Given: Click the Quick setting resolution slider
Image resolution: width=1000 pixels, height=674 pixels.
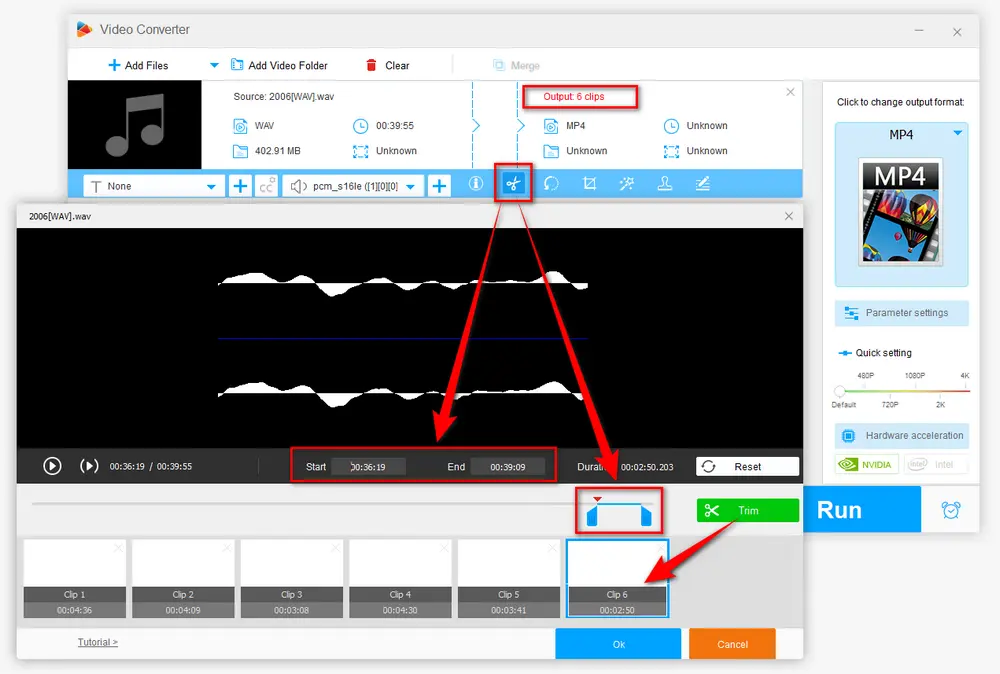Looking at the screenshot, I should [x=902, y=391].
